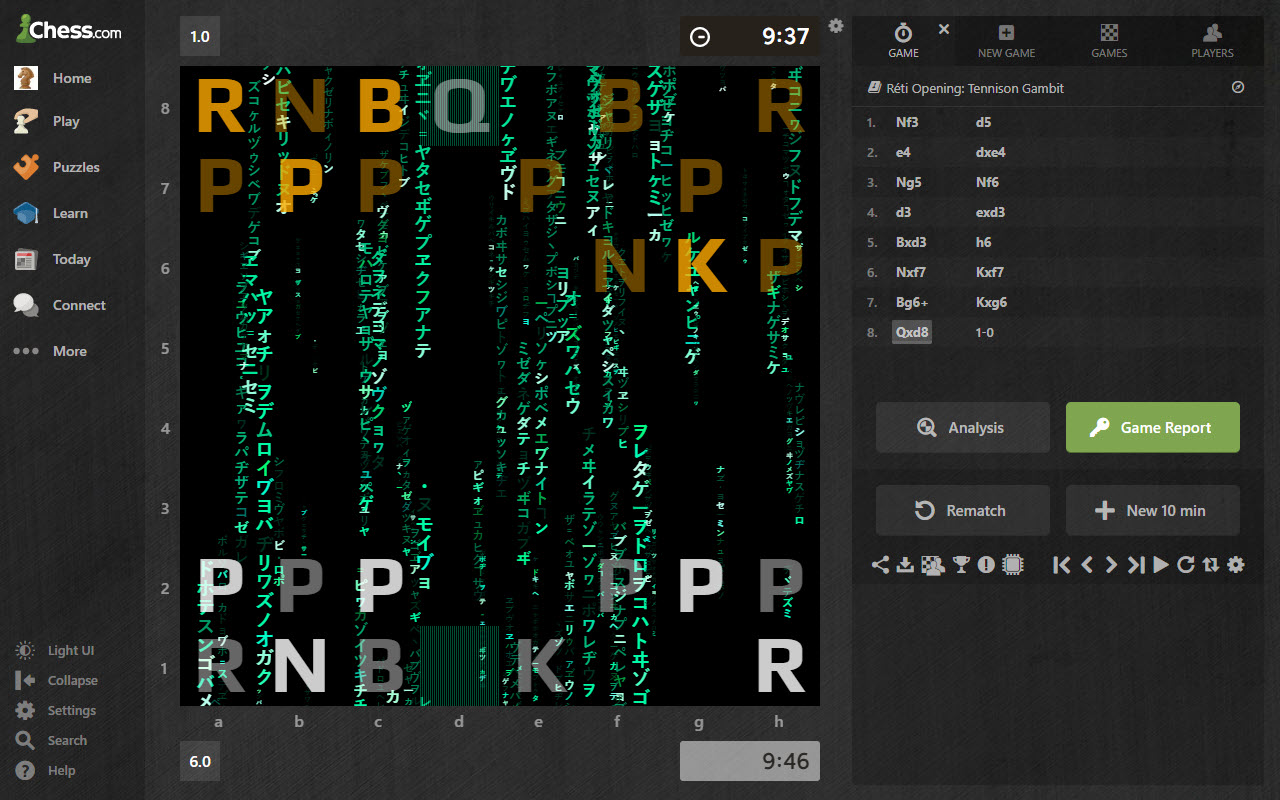Viewport: 1280px width, 800px height.
Task: Select move exd3 in the move list
Action: click(991, 212)
